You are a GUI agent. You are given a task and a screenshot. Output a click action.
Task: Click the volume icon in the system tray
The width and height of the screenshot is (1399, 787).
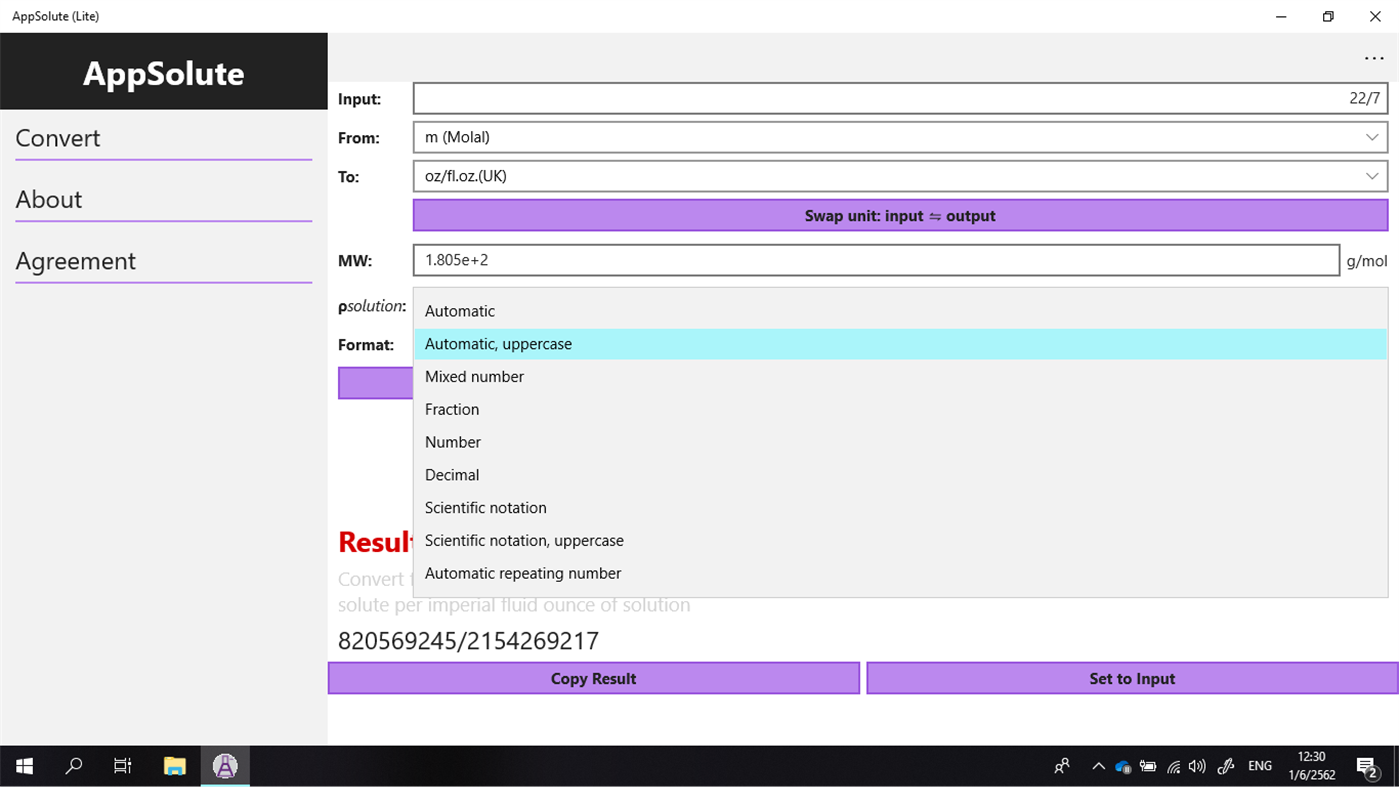(x=1197, y=766)
